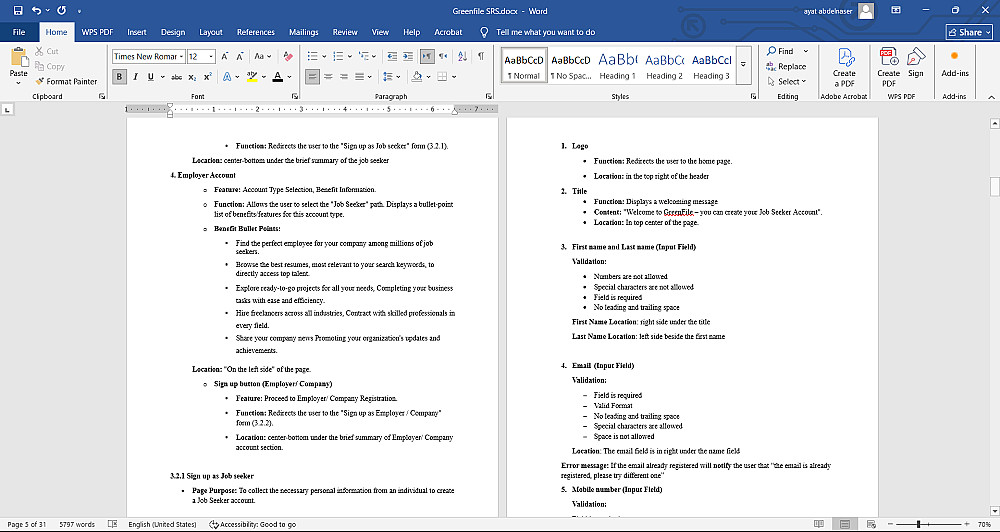This screenshot has width=1000, height=532.
Task: Apply superscript formatting
Action: coord(207,77)
